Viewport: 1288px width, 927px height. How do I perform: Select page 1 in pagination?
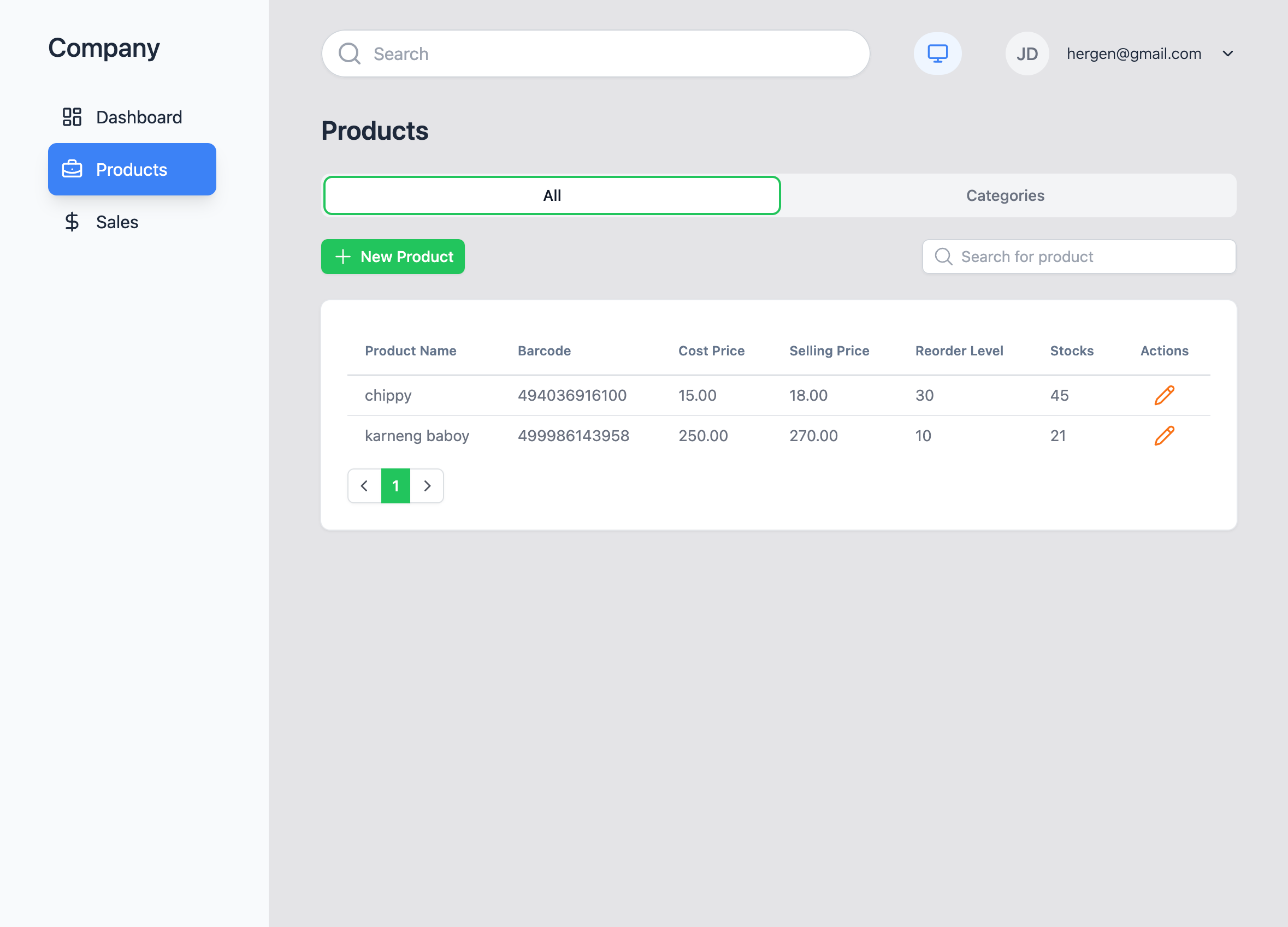point(395,486)
